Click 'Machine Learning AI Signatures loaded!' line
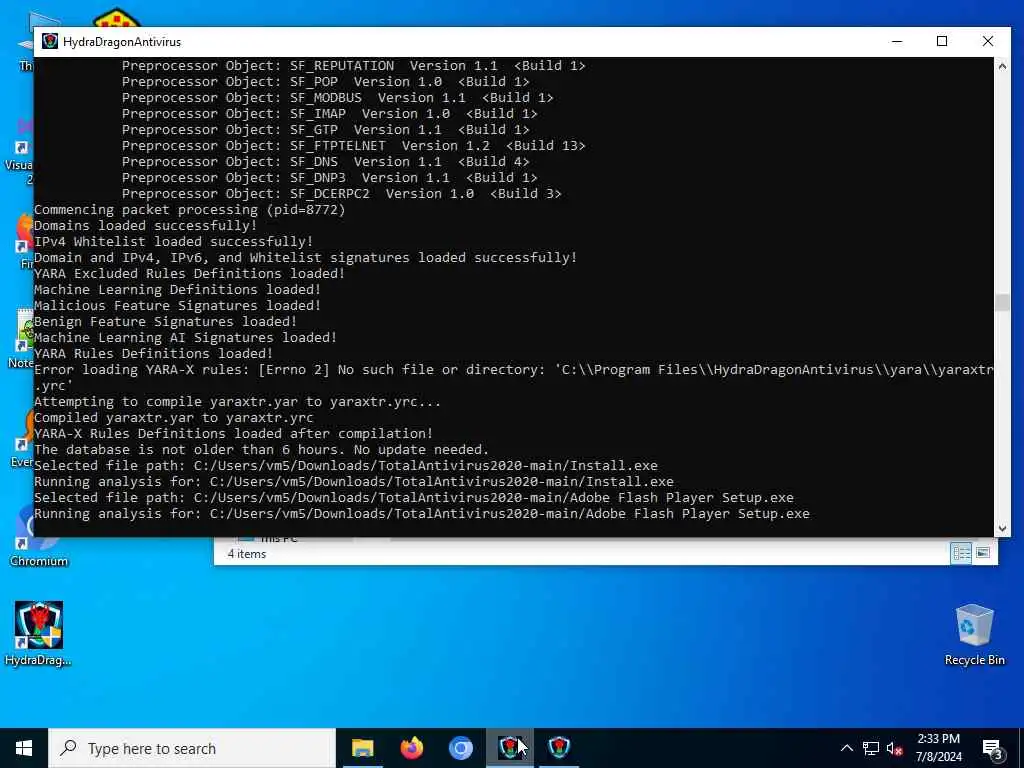 click(185, 338)
